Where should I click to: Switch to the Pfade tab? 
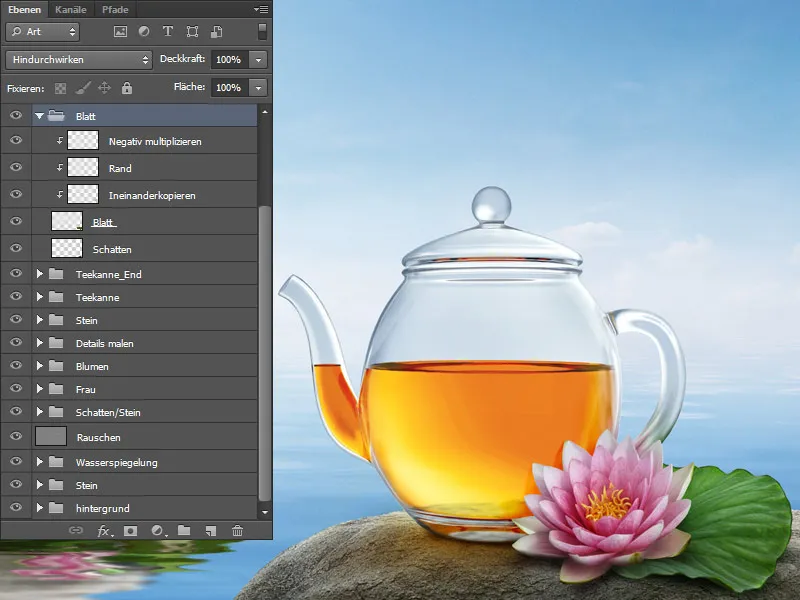(115, 9)
